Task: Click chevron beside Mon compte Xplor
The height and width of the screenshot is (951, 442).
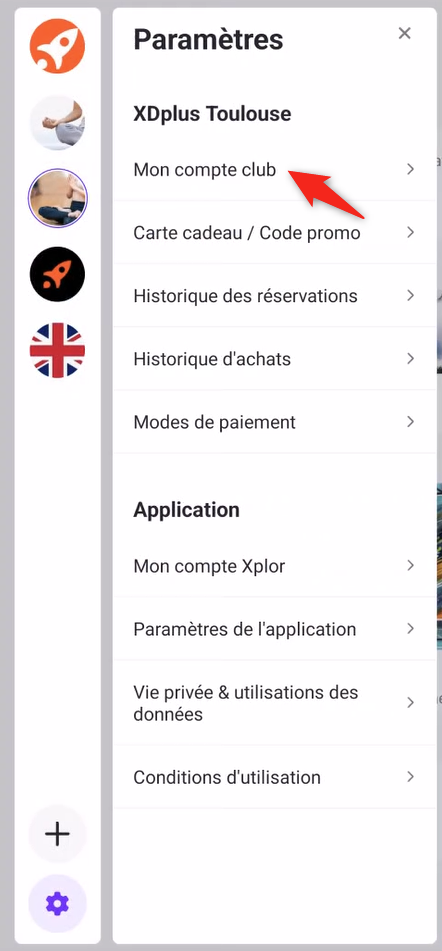Action: click(410, 565)
